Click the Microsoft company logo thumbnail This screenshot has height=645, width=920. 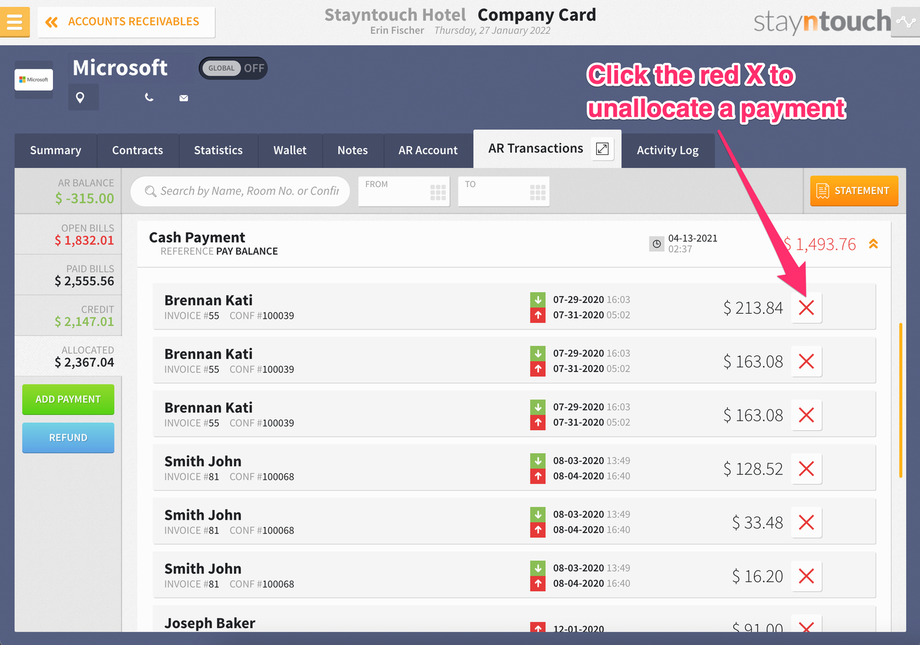(33, 79)
